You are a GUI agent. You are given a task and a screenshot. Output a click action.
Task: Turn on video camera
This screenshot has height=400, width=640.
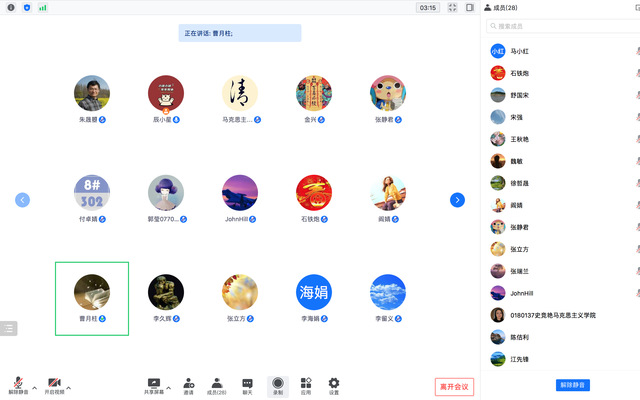[x=53, y=385]
